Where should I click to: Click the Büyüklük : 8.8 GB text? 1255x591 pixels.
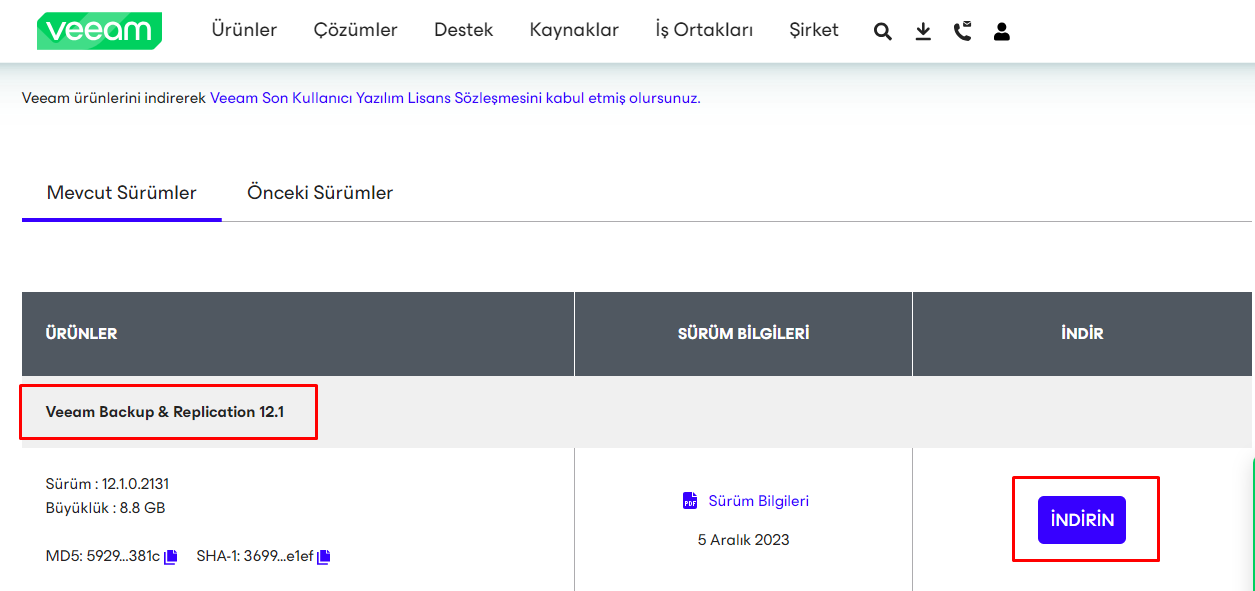click(106, 508)
